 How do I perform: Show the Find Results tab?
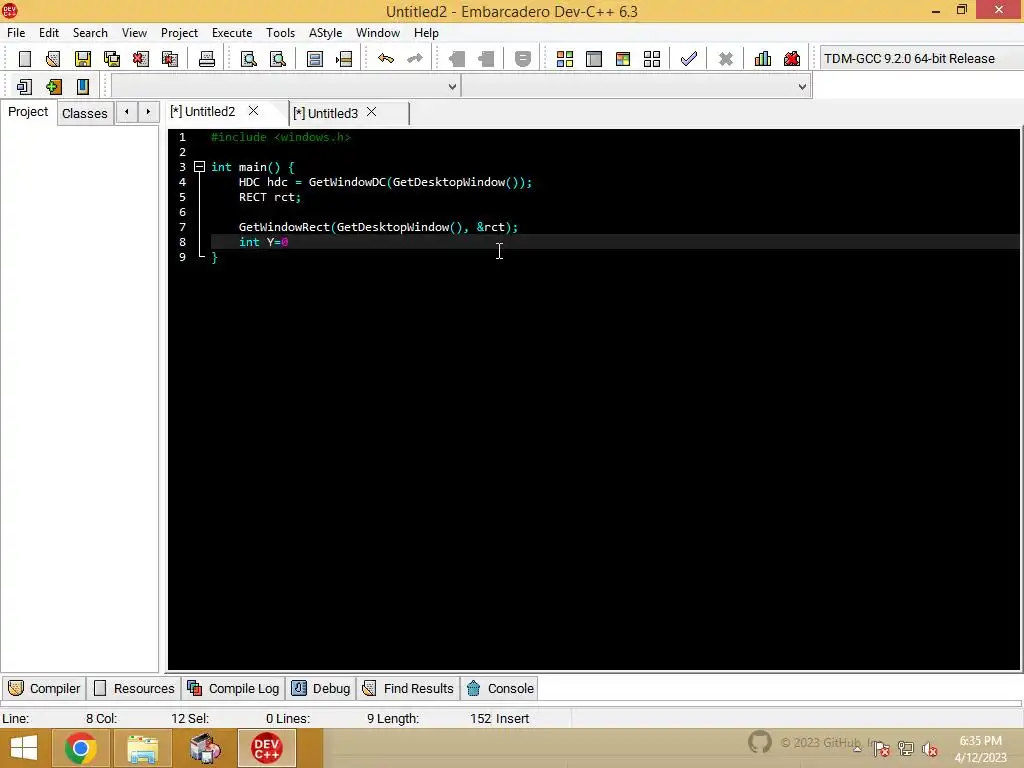(408, 688)
